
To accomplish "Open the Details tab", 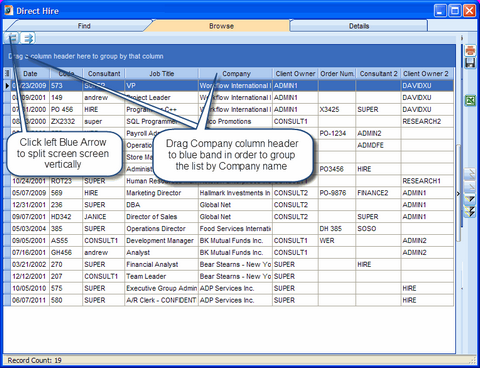I will pos(359,26).
